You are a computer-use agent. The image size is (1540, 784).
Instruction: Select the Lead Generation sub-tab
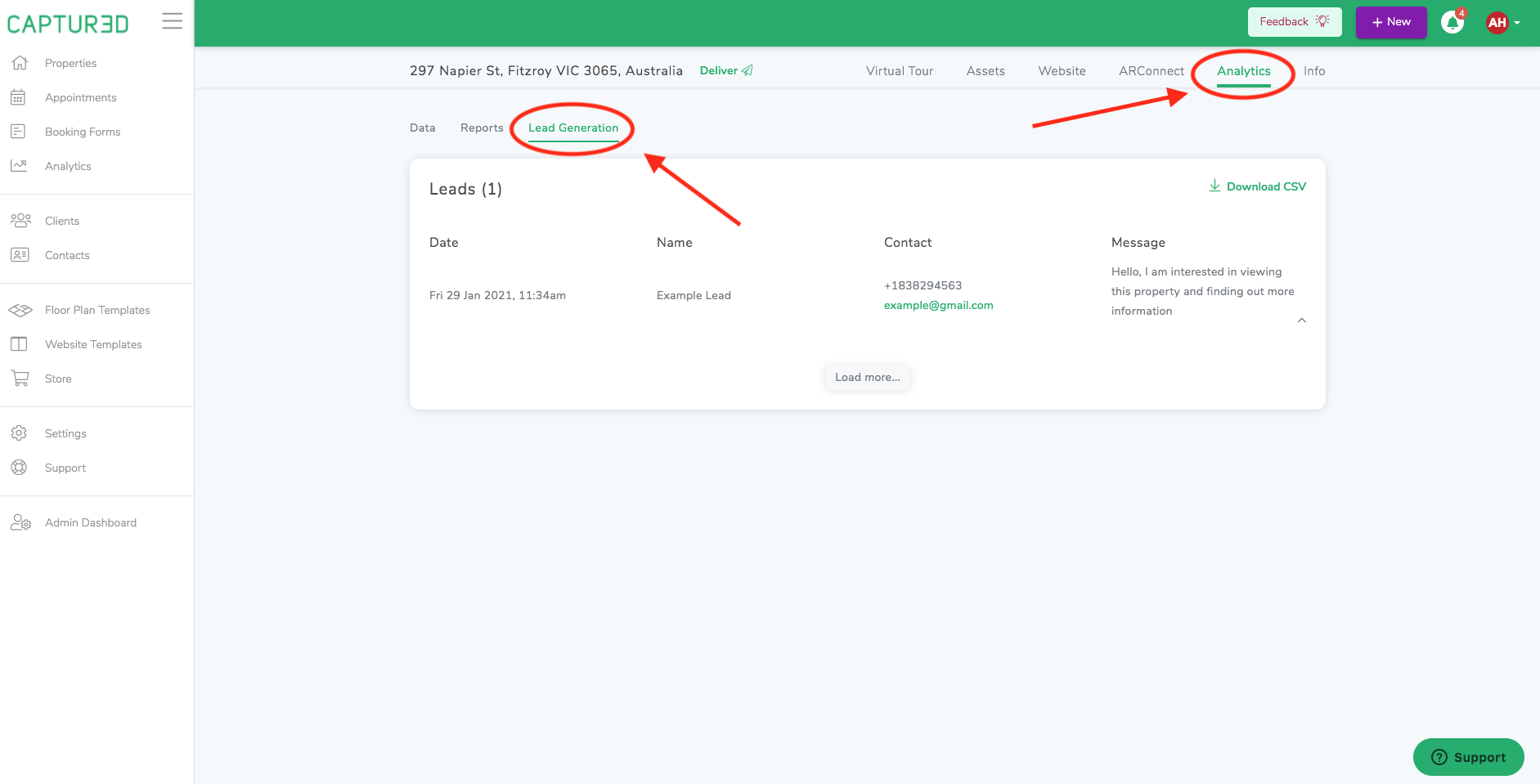[573, 128]
